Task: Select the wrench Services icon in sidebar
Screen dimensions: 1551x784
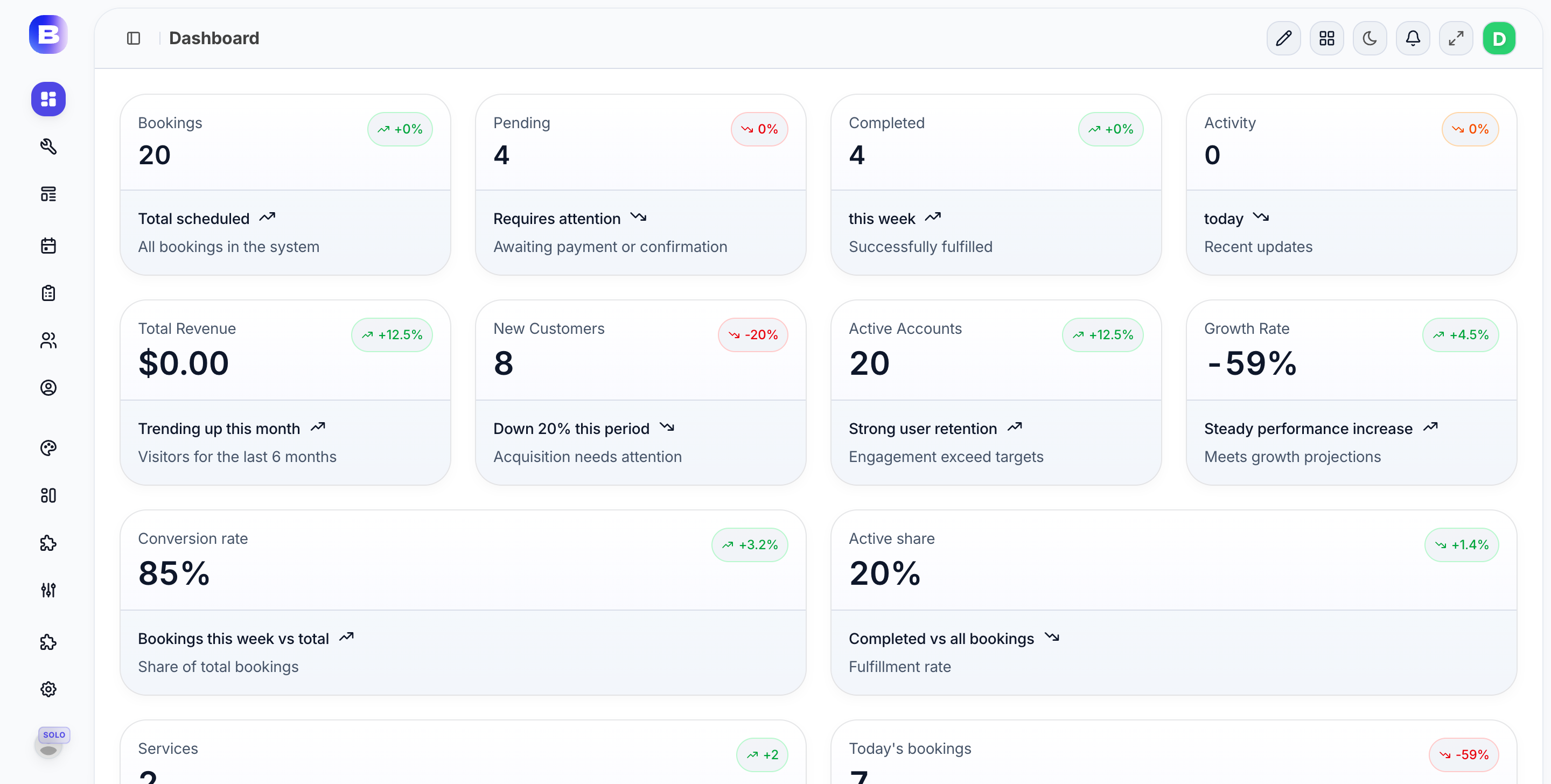Action: [48, 146]
